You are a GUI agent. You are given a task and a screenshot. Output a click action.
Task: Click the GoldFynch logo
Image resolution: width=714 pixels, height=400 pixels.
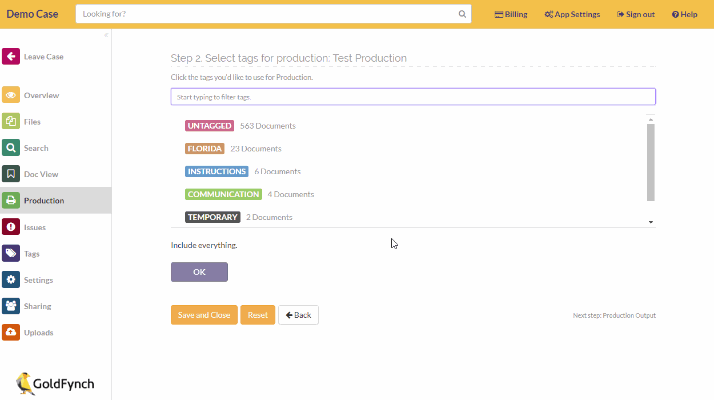(55, 384)
